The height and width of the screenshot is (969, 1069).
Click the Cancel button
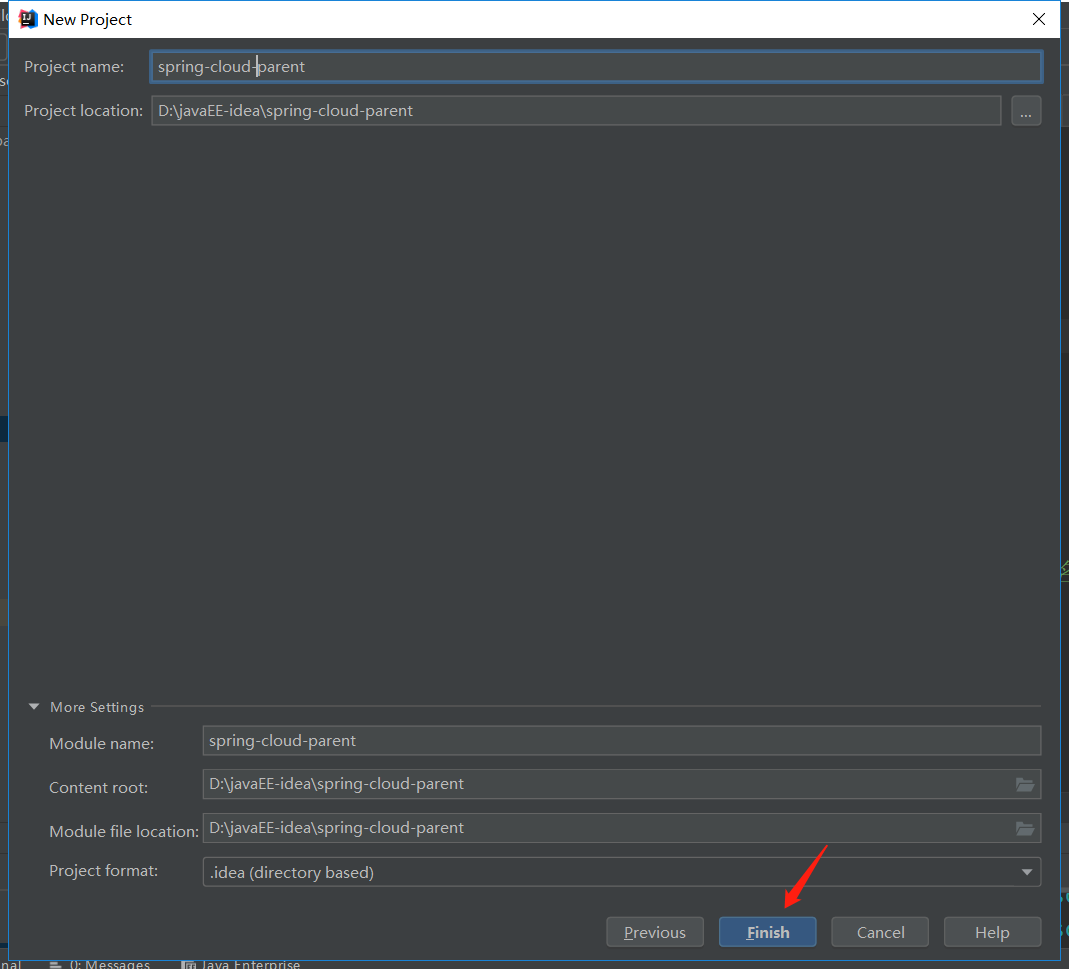click(879, 932)
